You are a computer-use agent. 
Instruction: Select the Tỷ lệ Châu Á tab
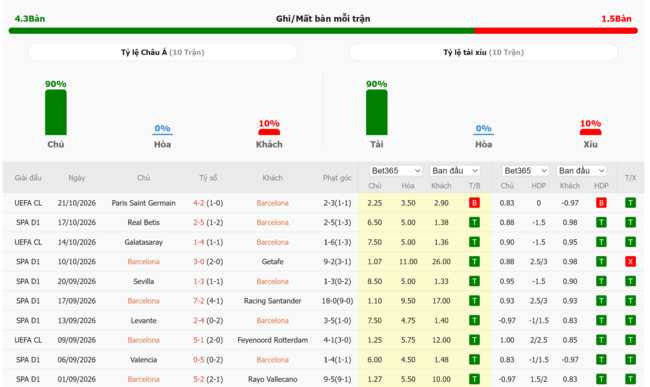pos(162,52)
